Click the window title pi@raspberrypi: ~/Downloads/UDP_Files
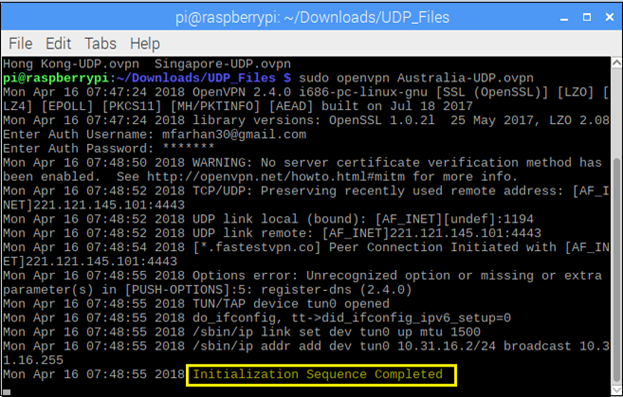Image resolution: width=623 pixels, height=397 pixels. point(312,17)
